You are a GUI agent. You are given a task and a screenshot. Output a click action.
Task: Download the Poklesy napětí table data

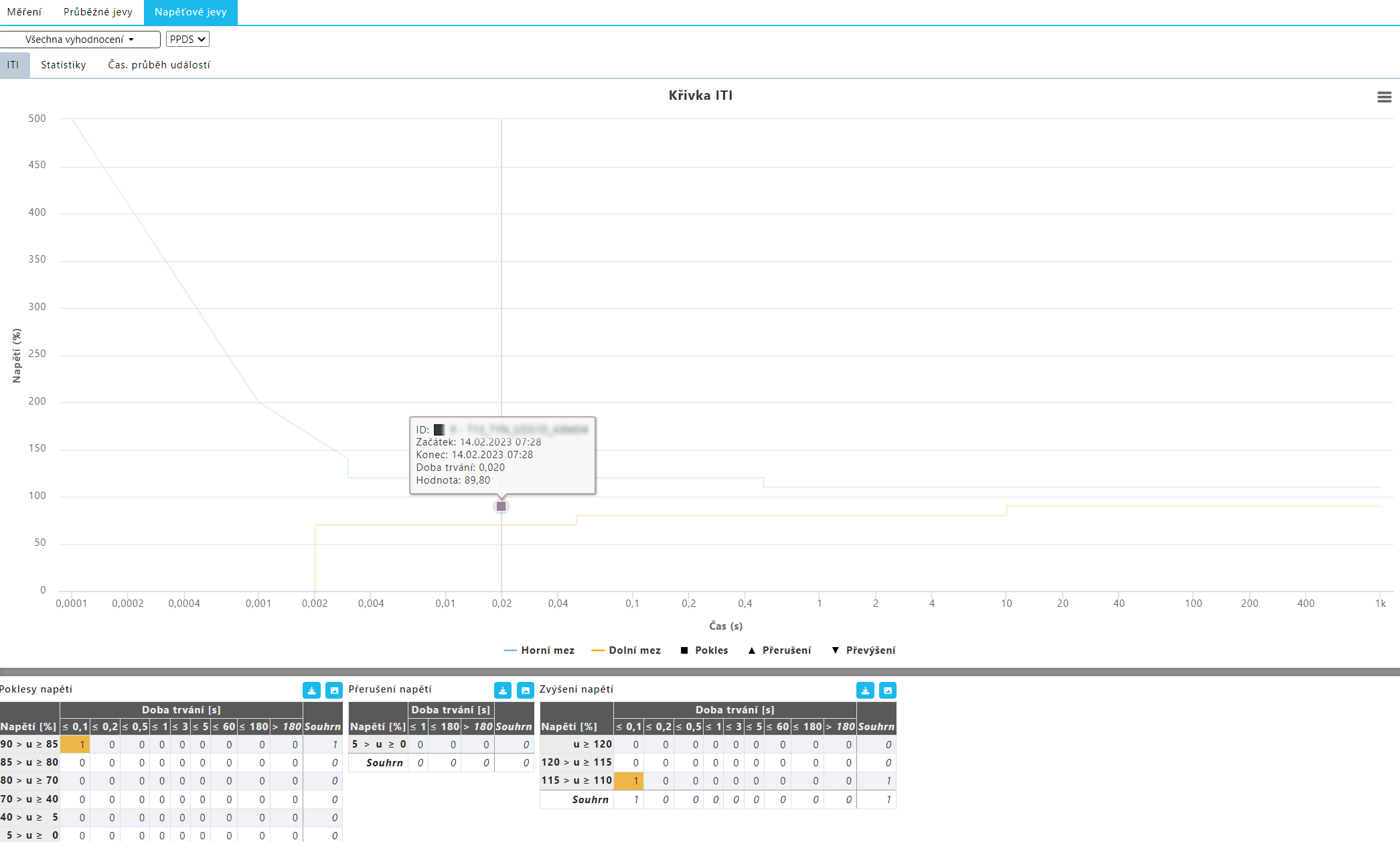(x=311, y=691)
